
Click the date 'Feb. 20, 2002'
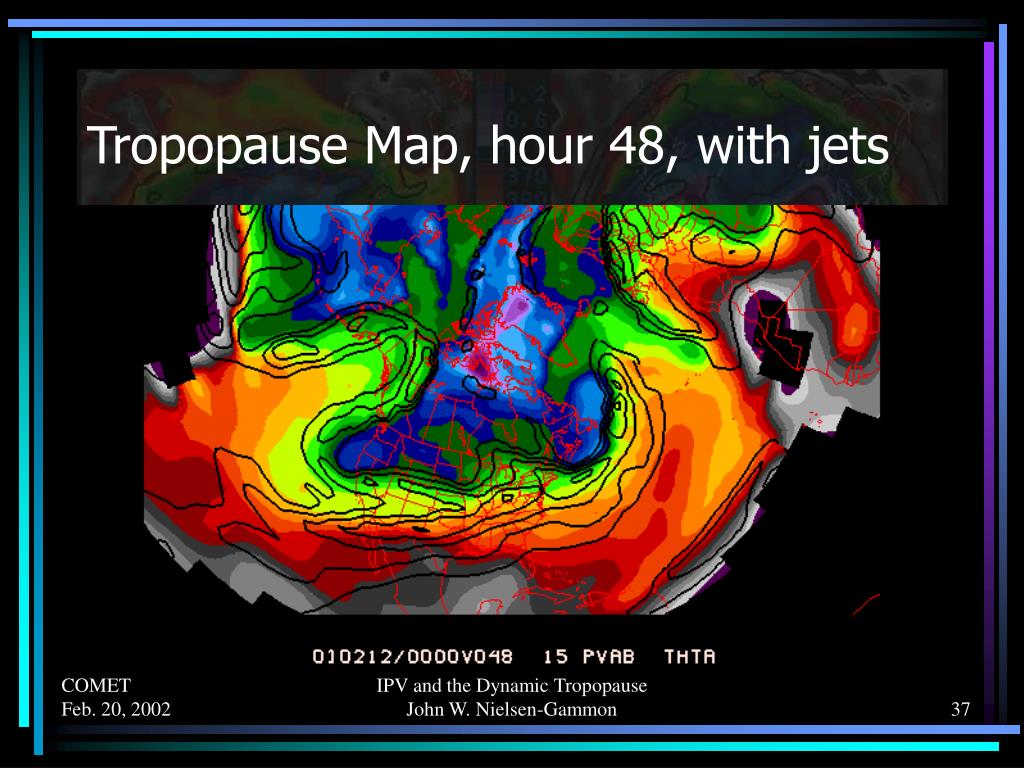116,709
